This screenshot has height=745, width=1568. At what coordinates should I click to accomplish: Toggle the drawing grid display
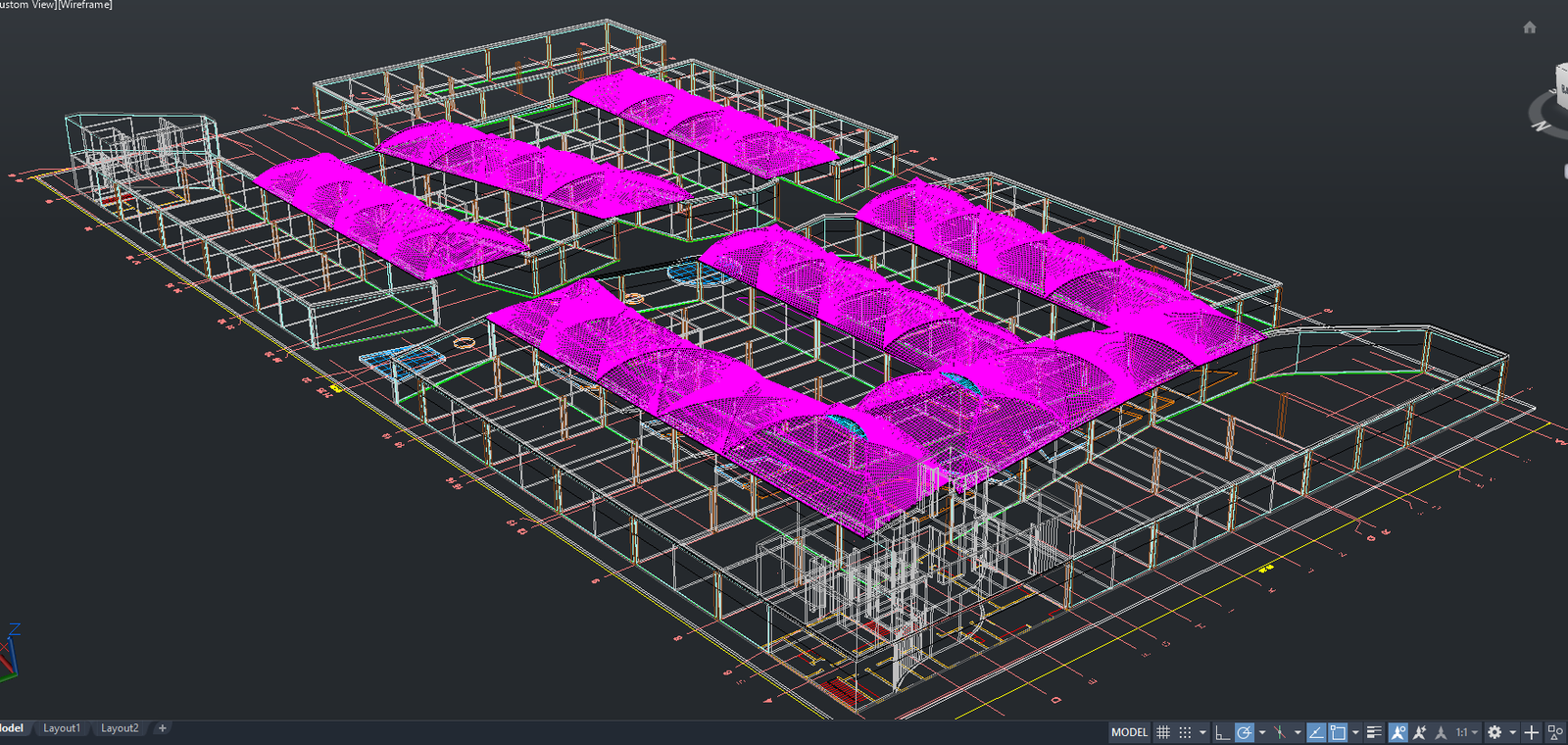(x=1163, y=732)
